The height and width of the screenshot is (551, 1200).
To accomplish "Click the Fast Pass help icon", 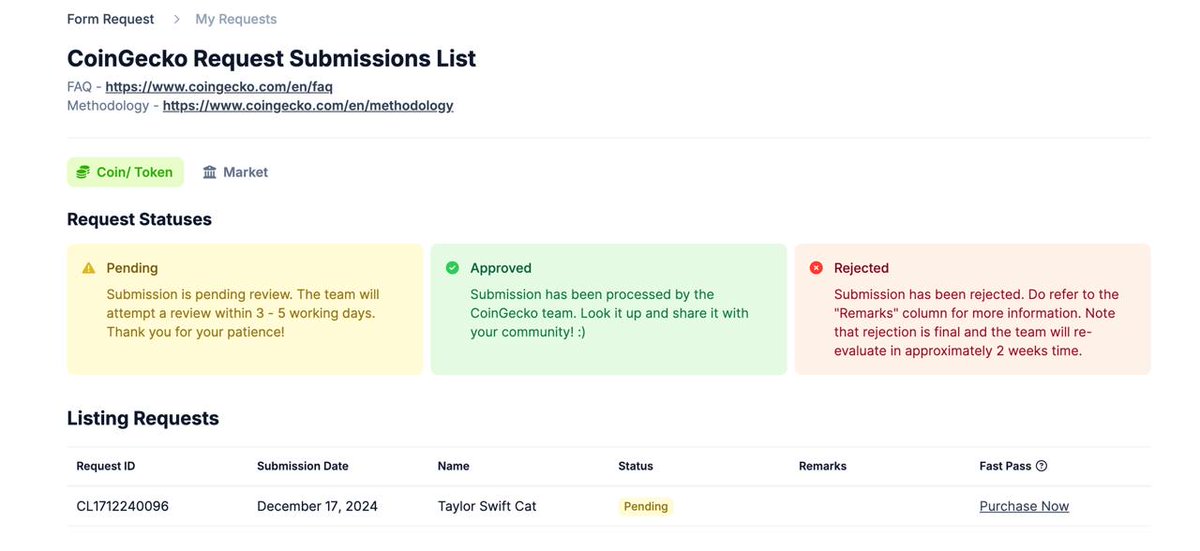I will pyautogui.click(x=1041, y=466).
